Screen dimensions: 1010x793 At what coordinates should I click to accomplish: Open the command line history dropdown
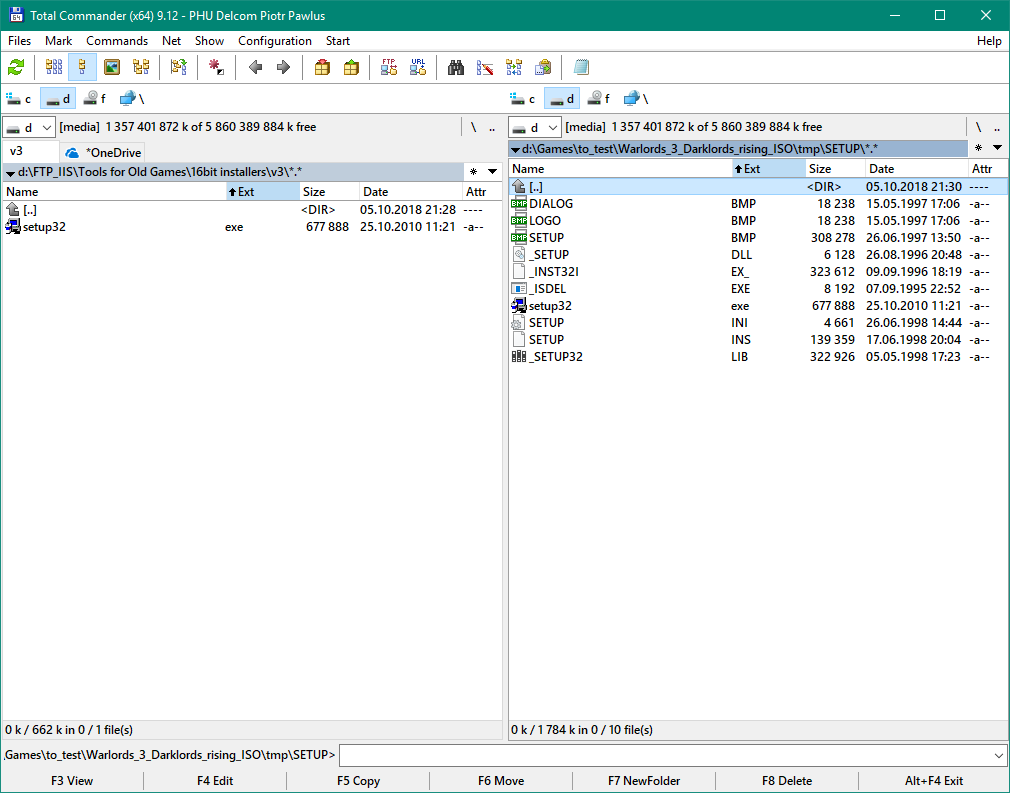click(x=998, y=755)
